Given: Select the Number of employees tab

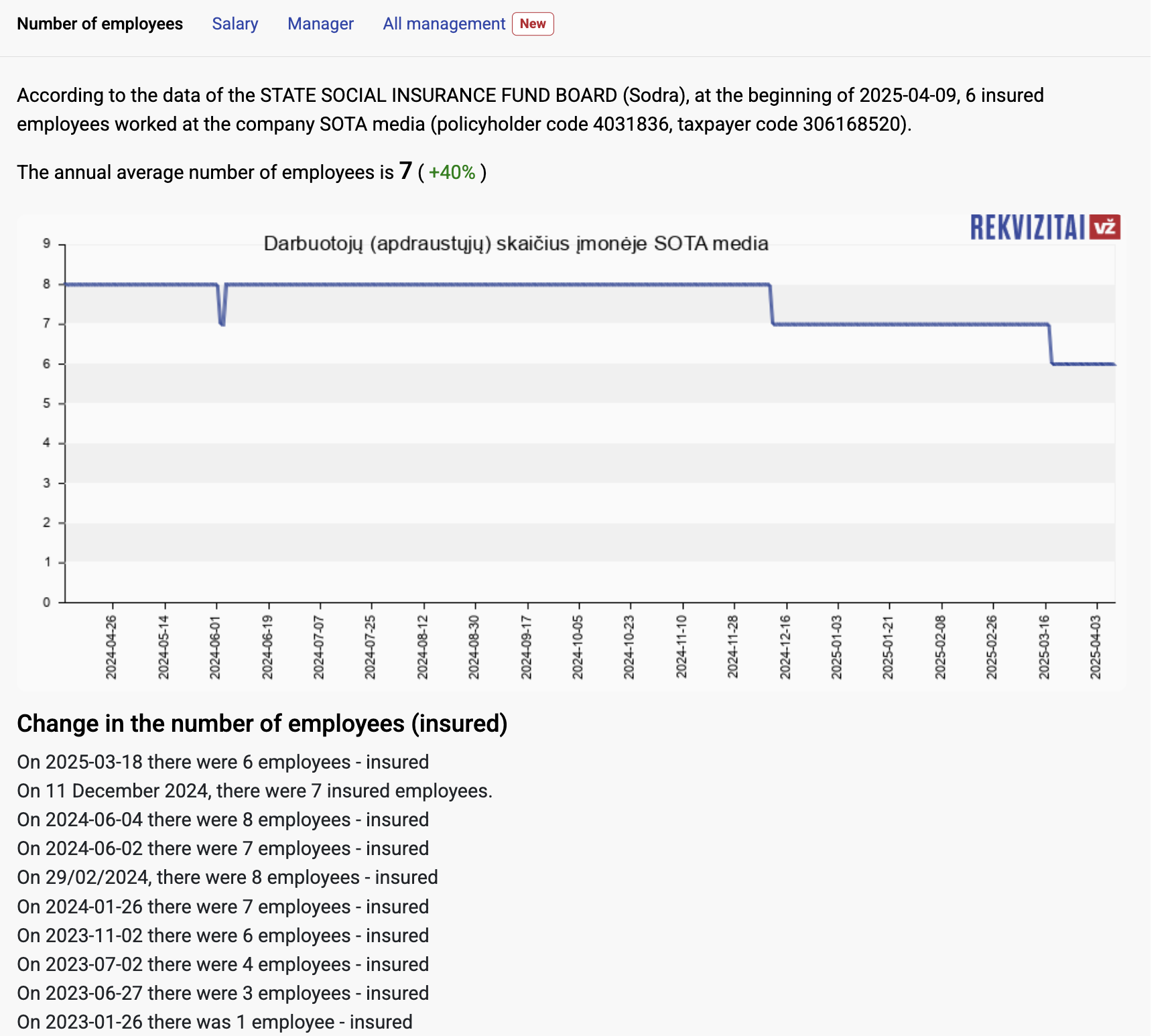Looking at the screenshot, I should click(100, 24).
